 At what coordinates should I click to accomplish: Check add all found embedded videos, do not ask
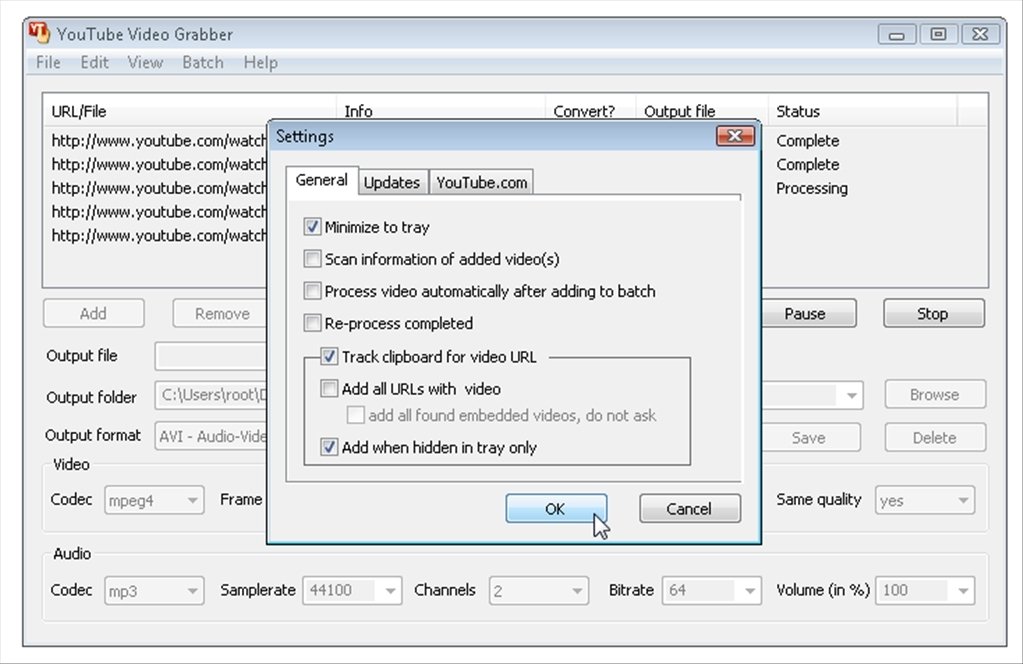pos(356,415)
